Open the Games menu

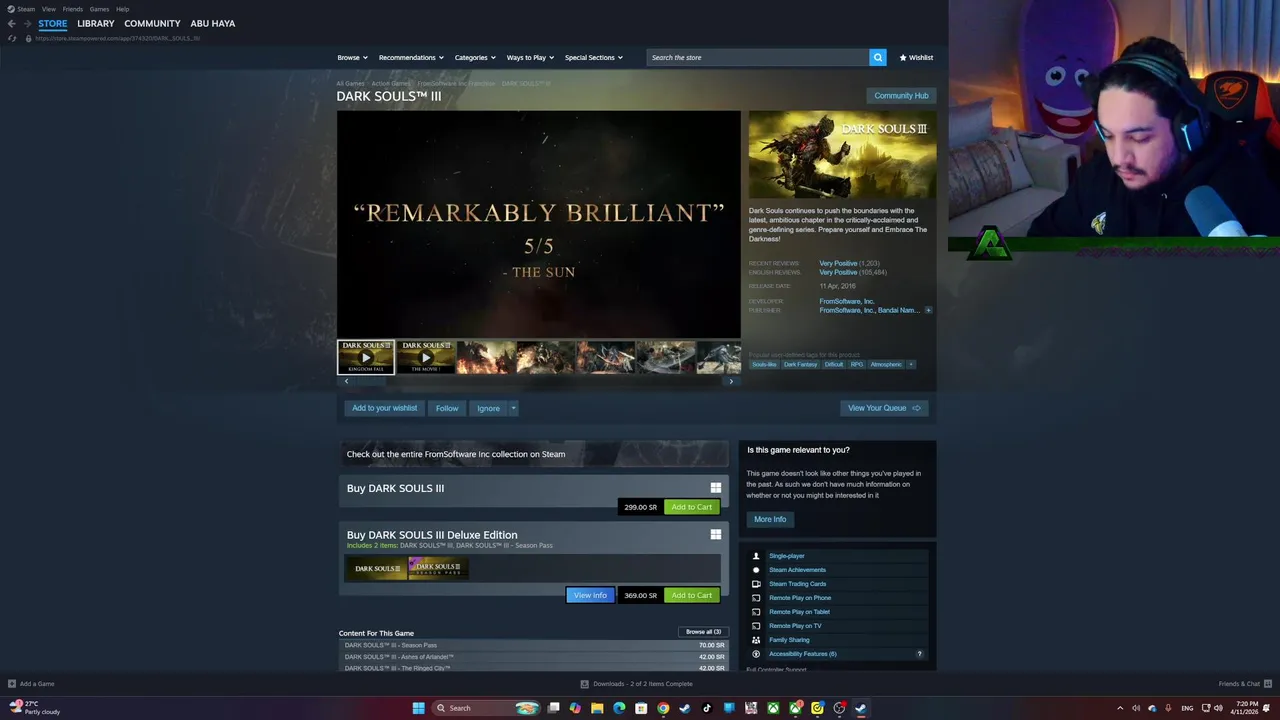99,9
